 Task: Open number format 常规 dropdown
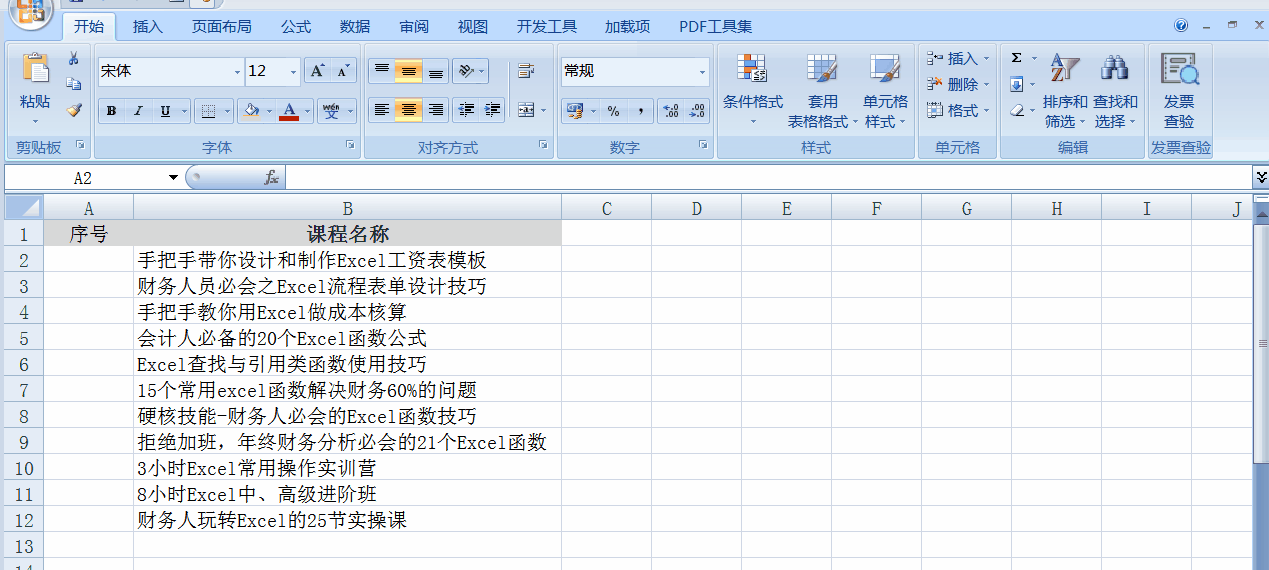point(702,72)
